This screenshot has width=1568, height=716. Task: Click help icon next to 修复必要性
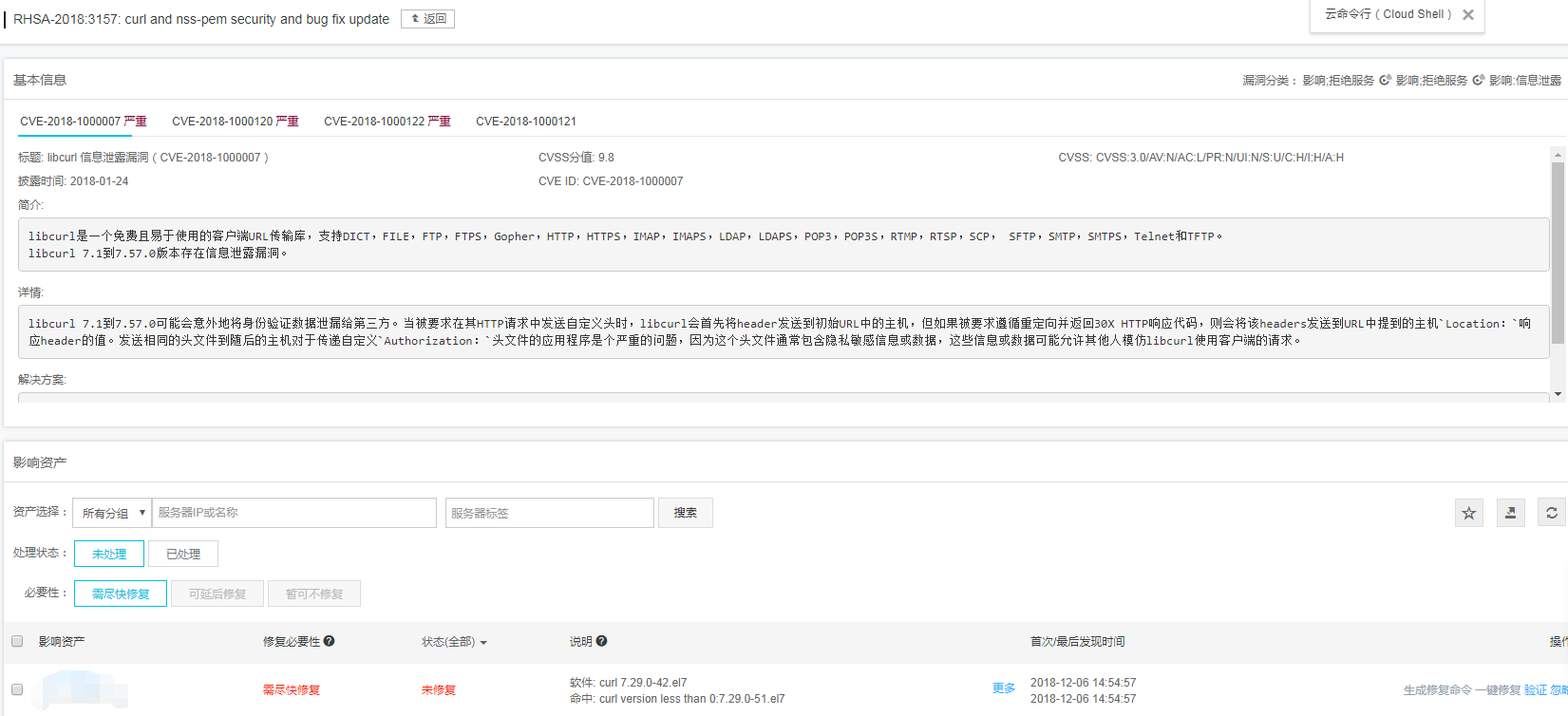pyautogui.click(x=329, y=641)
